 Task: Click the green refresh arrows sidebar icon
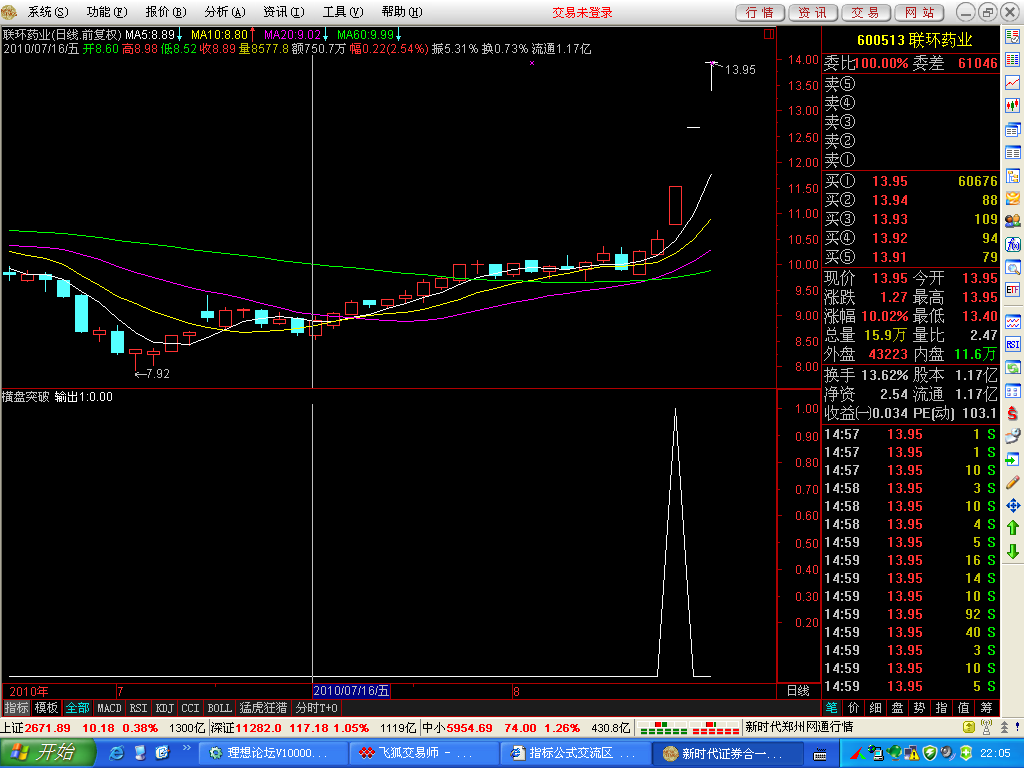coord(1012,368)
